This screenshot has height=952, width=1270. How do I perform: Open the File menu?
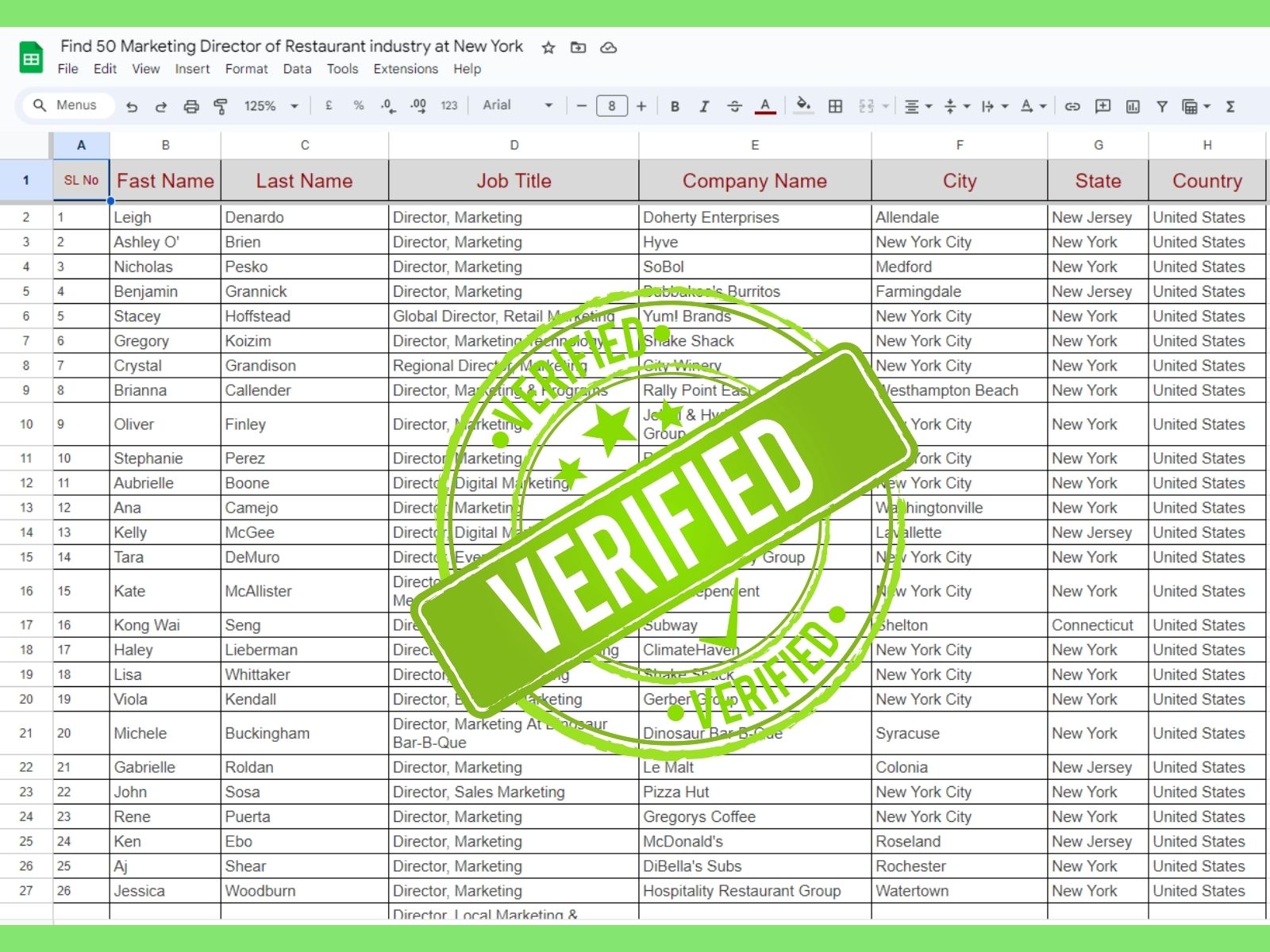click(68, 69)
